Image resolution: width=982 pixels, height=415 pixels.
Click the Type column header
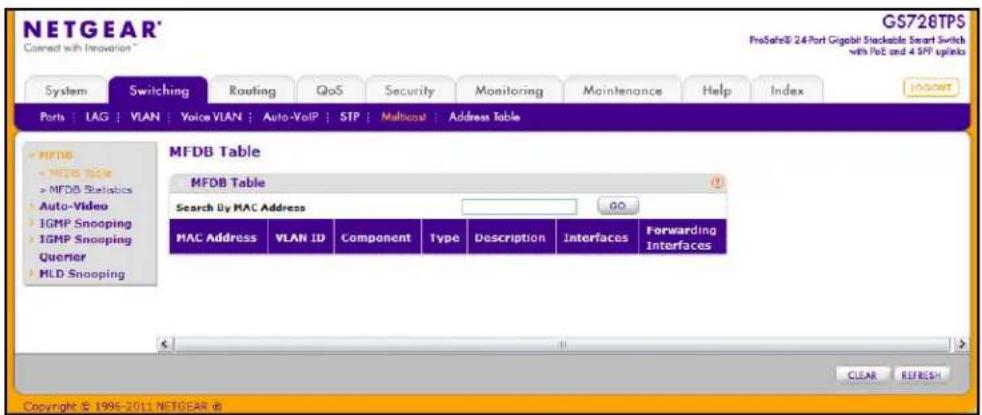click(444, 237)
